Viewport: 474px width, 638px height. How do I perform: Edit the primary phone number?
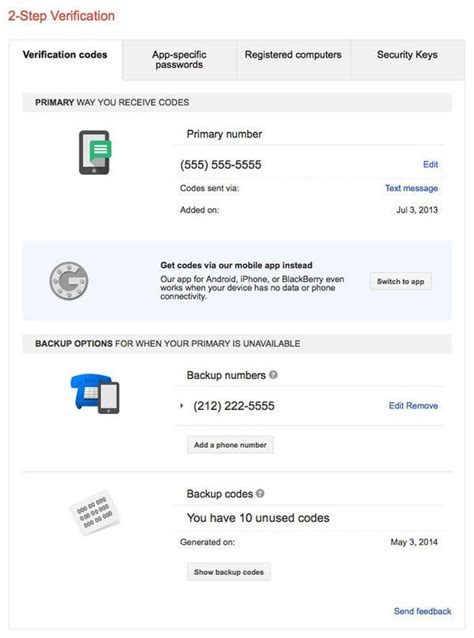430,164
